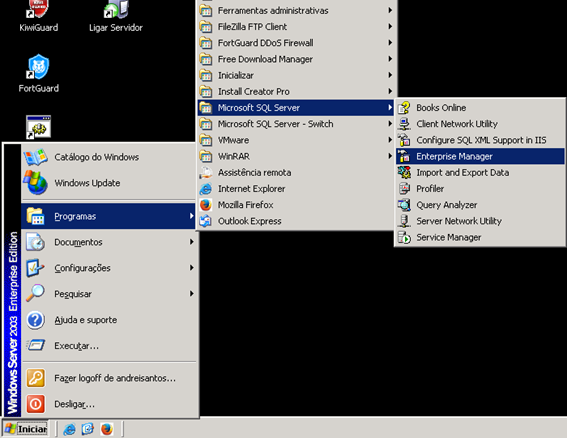Launch Internet Explorer from quick launch bar
567x438 pixels.
click(69, 429)
